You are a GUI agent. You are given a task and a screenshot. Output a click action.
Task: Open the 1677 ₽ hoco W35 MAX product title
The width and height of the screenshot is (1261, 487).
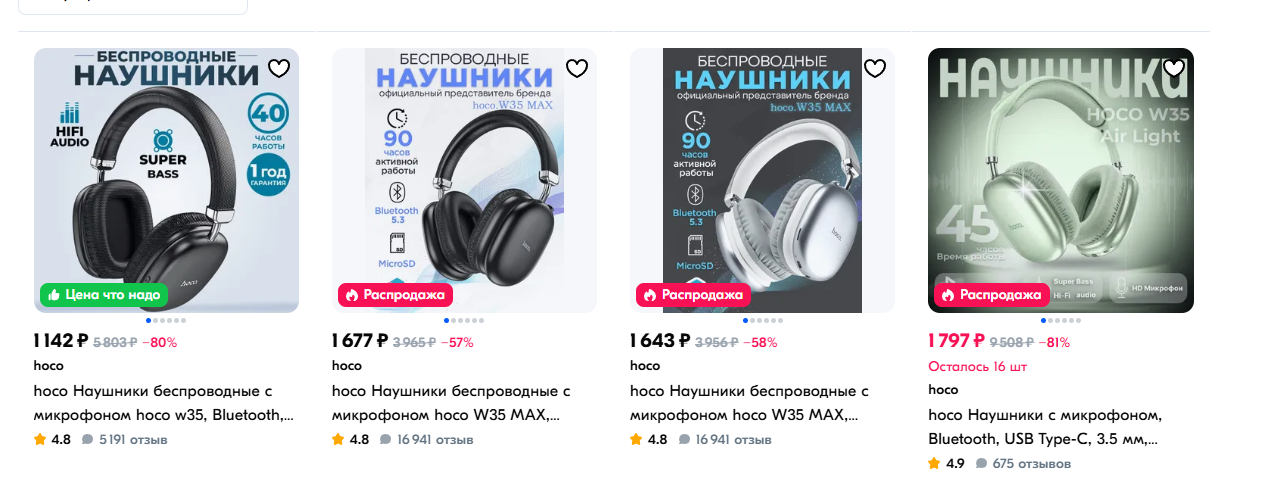point(451,403)
